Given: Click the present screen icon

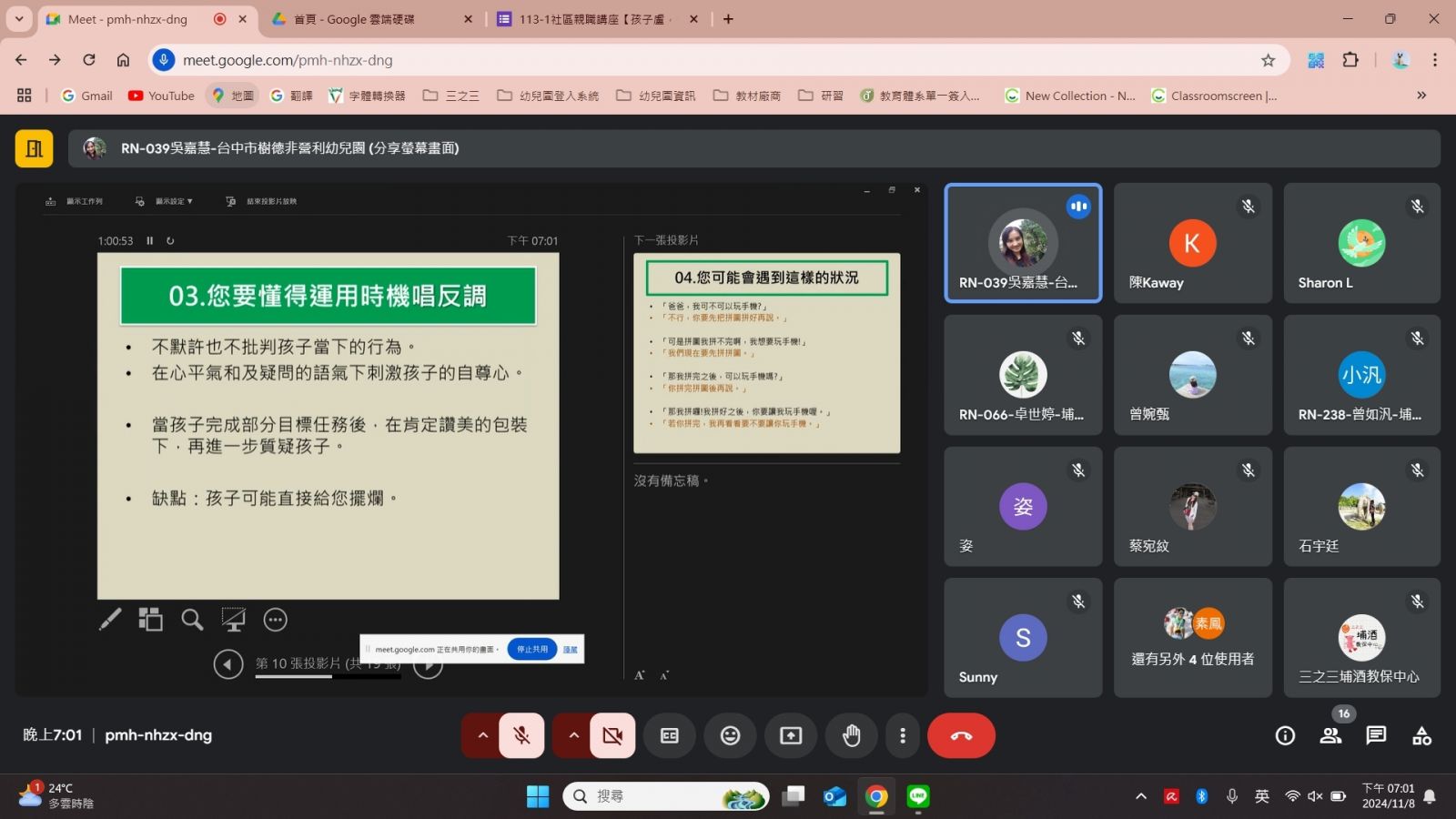Looking at the screenshot, I should click(791, 735).
